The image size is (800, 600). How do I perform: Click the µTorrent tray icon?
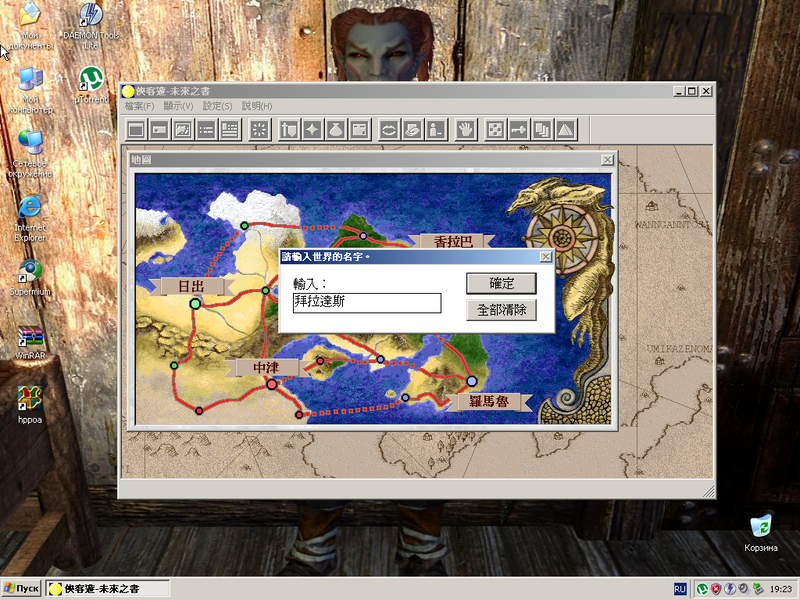click(702, 589)
